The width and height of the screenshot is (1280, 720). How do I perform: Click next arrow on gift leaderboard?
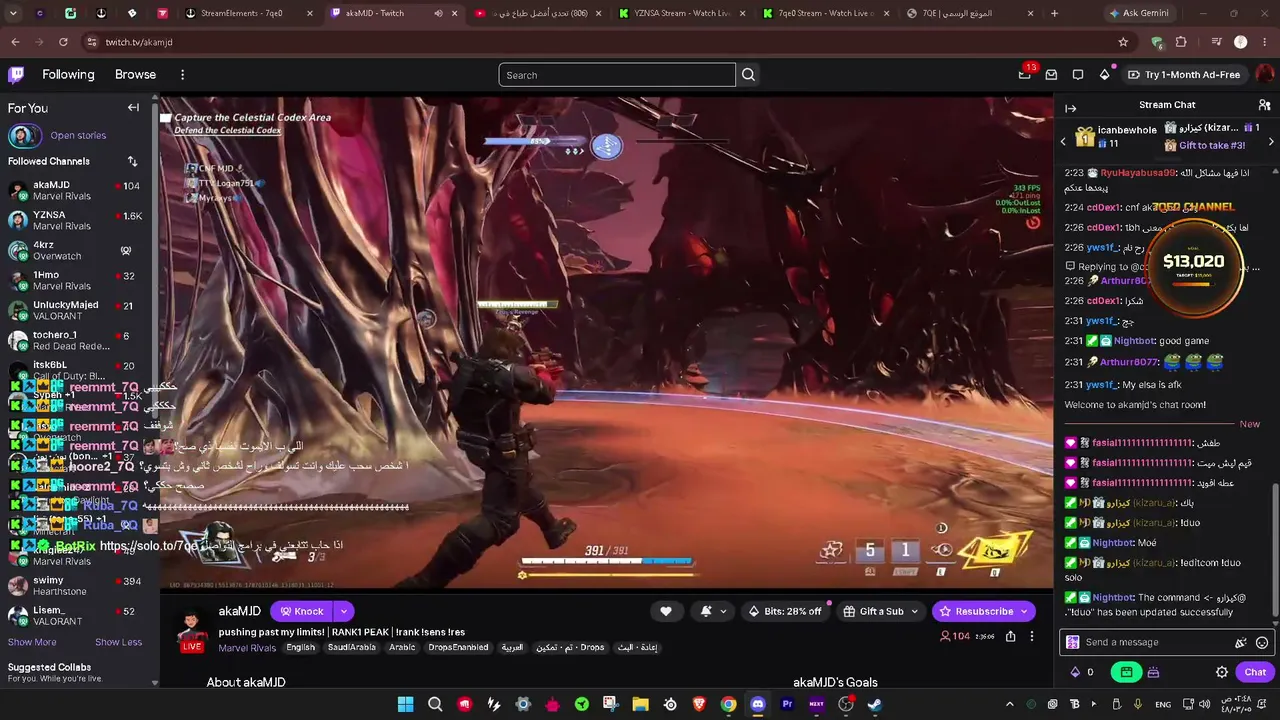coord(1271,142)
